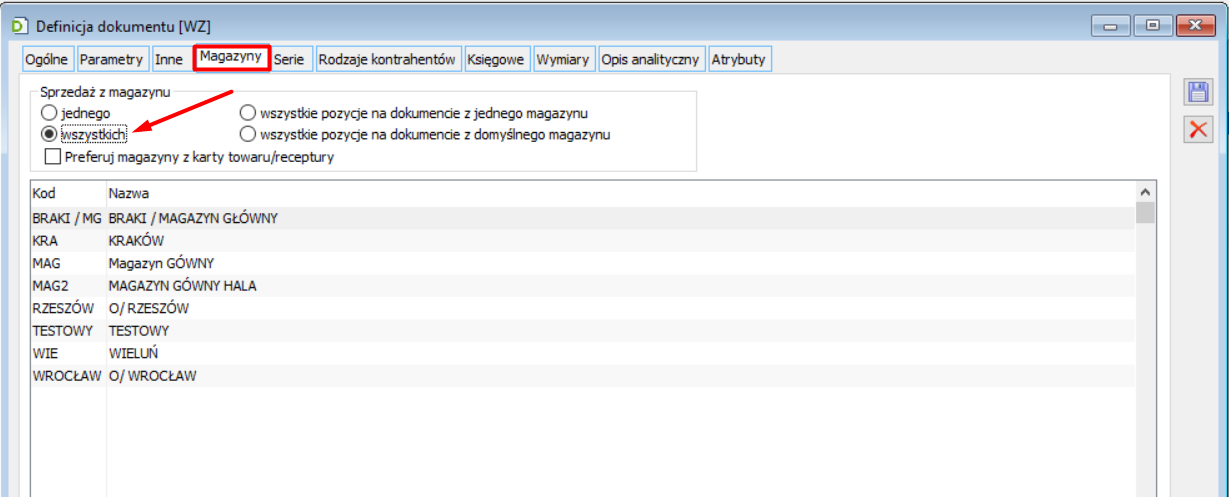
Task: Open the Serie tab
Action: [x=293, y=60]
